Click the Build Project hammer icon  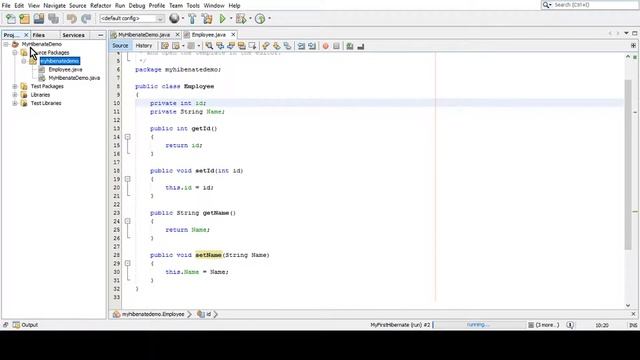192,18
